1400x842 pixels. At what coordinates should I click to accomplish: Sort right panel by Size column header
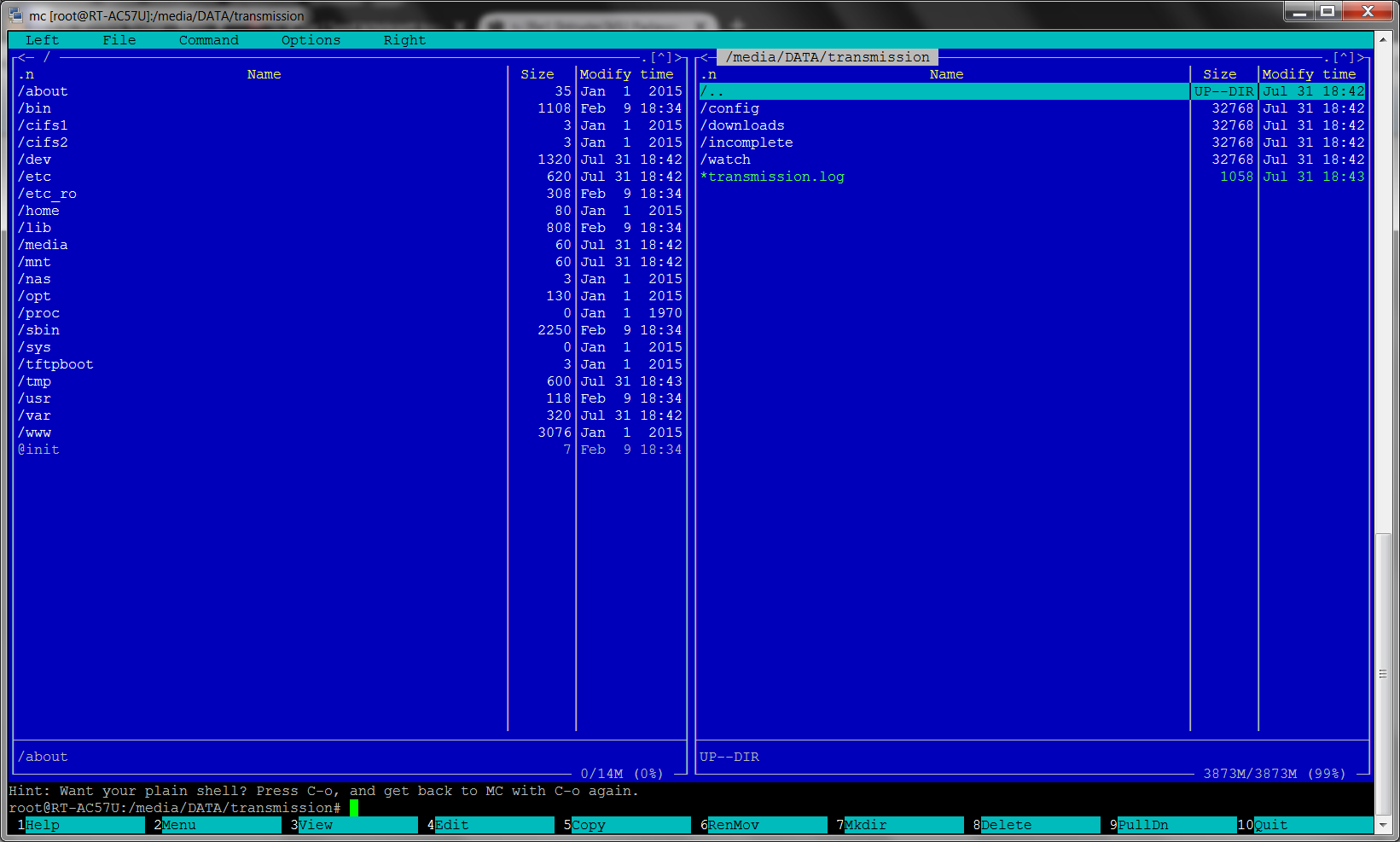tap(1220, 74)
